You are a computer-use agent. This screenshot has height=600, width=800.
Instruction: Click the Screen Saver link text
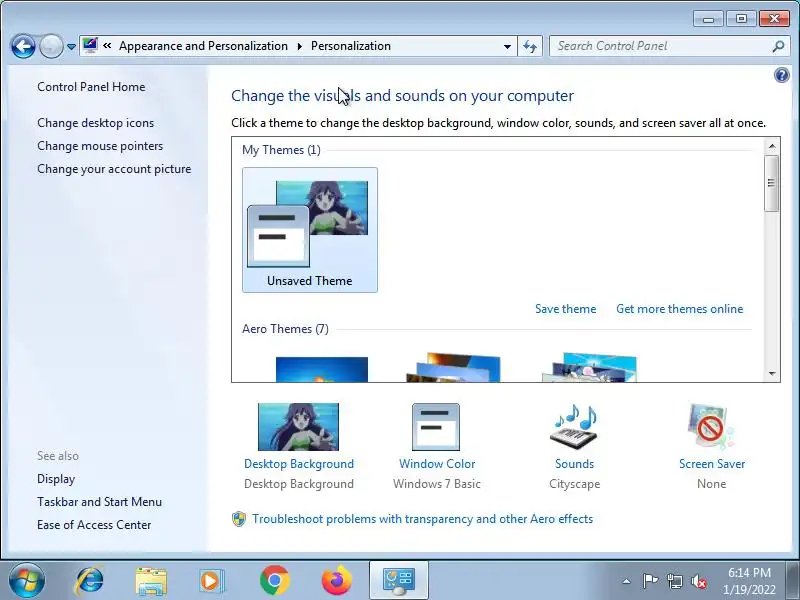(x=712, y=464)
